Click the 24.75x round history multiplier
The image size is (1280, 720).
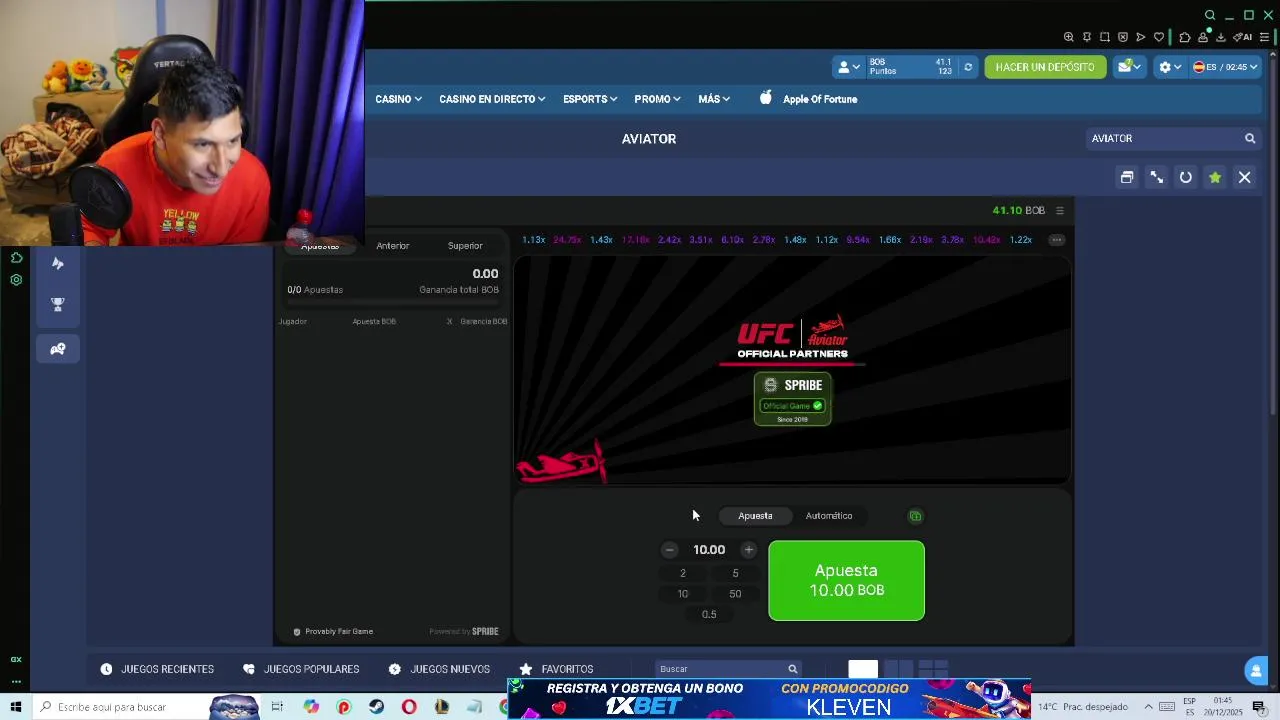[x=567, y=240]
